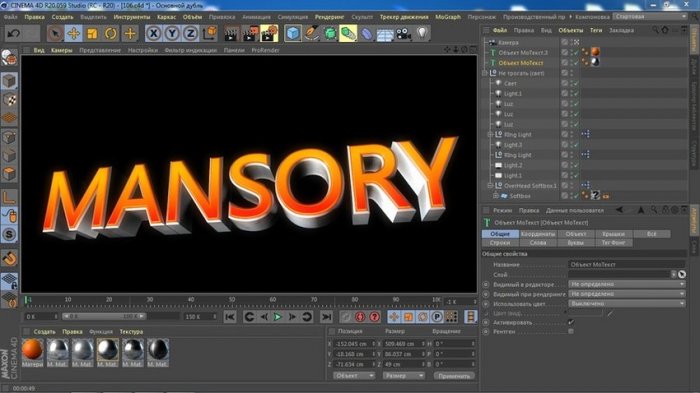
Task: Jump to the end of animation
Action: point(327,317)
